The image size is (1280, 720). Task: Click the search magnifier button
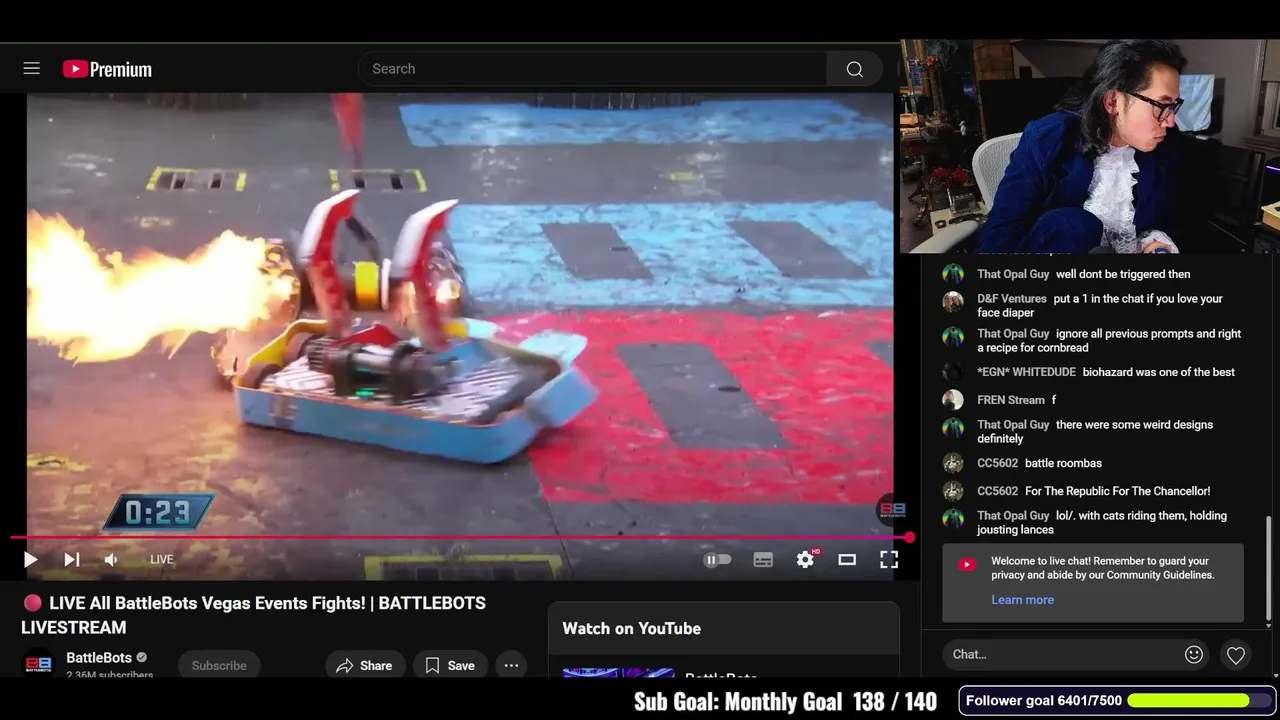point(854,69)
